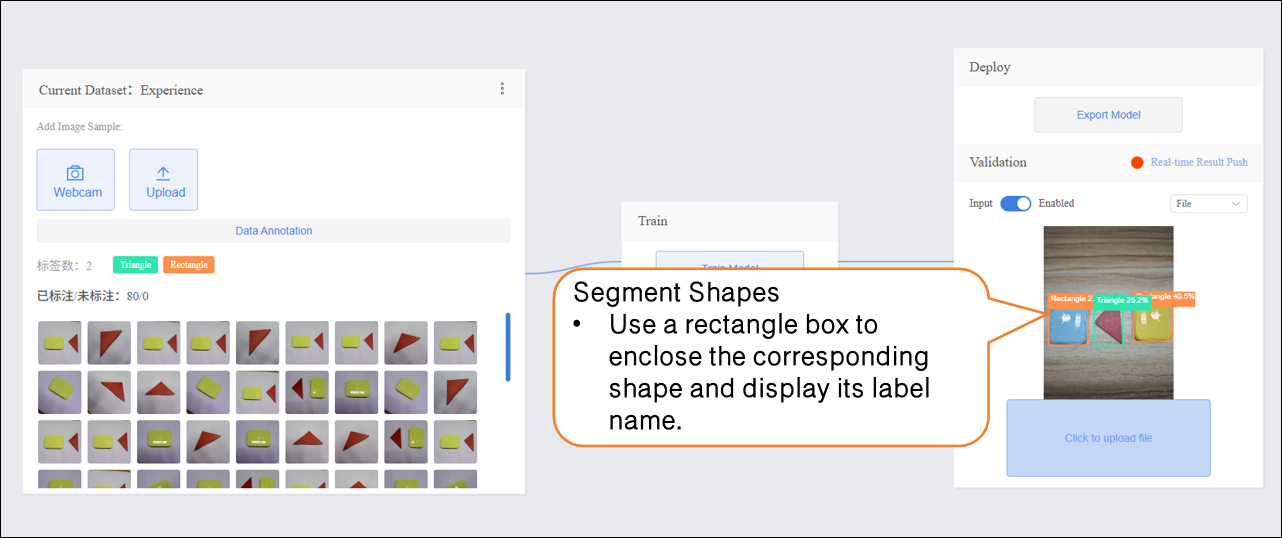Click the 'Click to upload file' area
This screenshot has height=538, width=1282.
point(1108,438)
